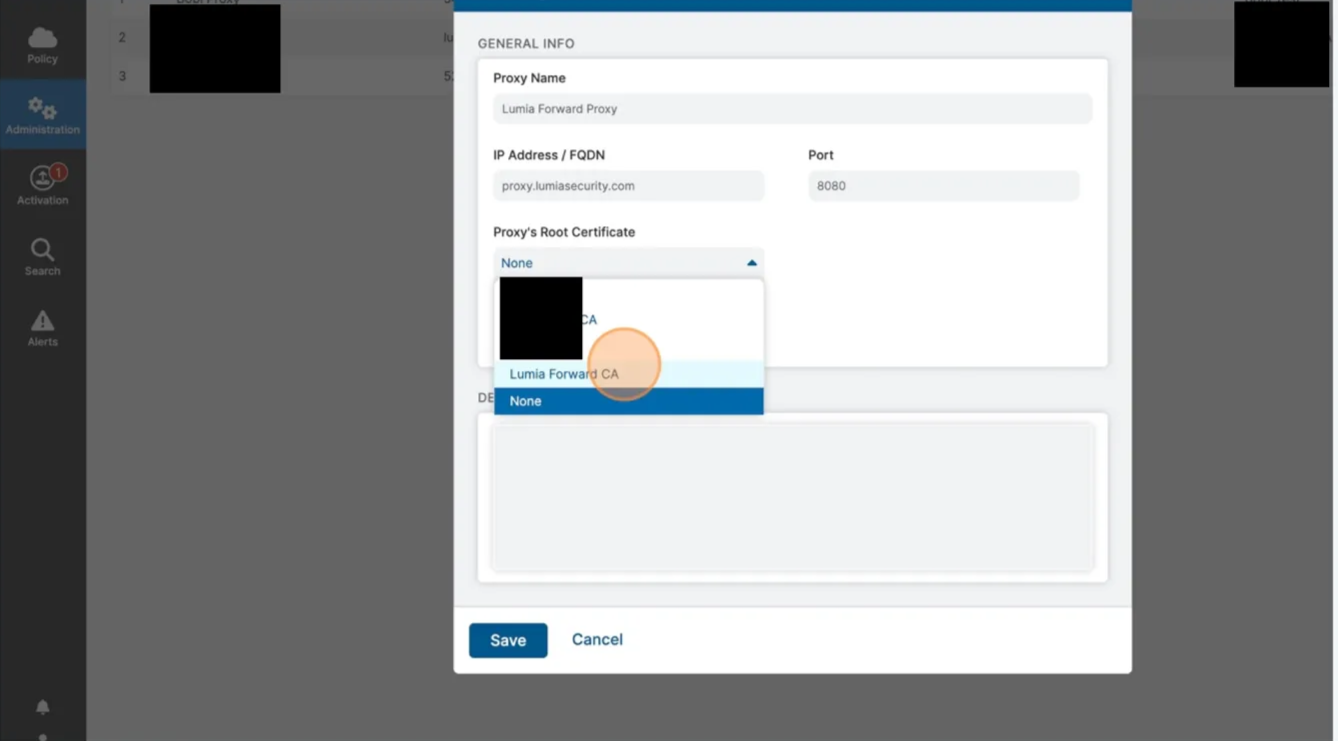Screen dimensions: 1338x741
Task: Click the notification bell icon in sidebar
Action: (42, 707)
